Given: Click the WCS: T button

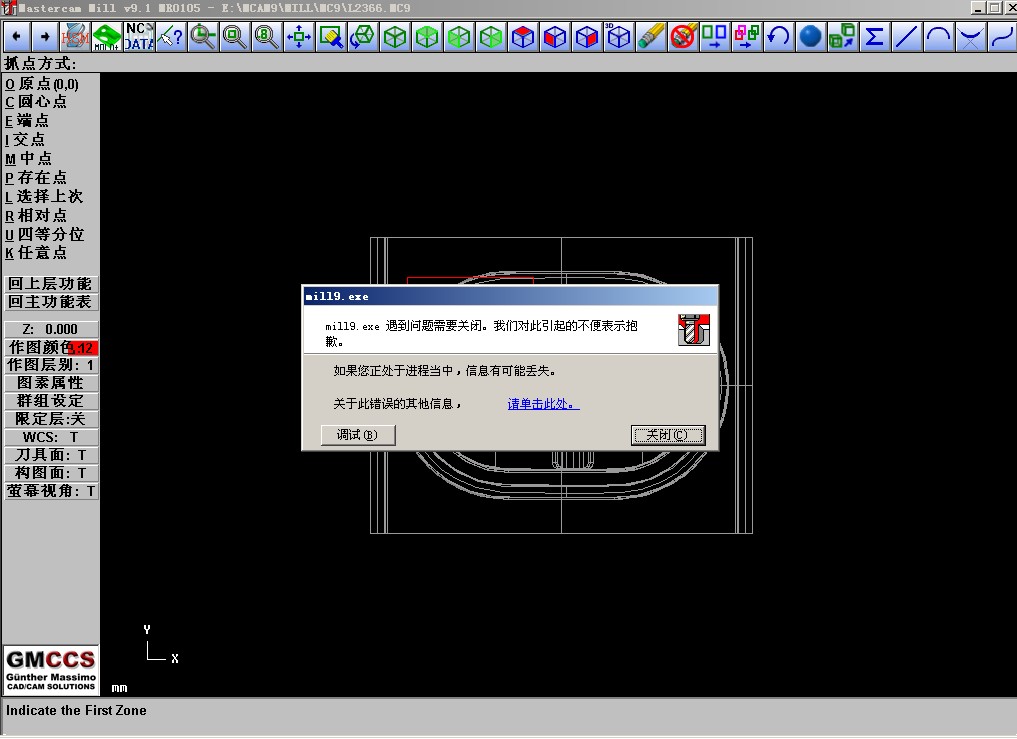Looking at the screenshot, I should (x=51, y=437).
